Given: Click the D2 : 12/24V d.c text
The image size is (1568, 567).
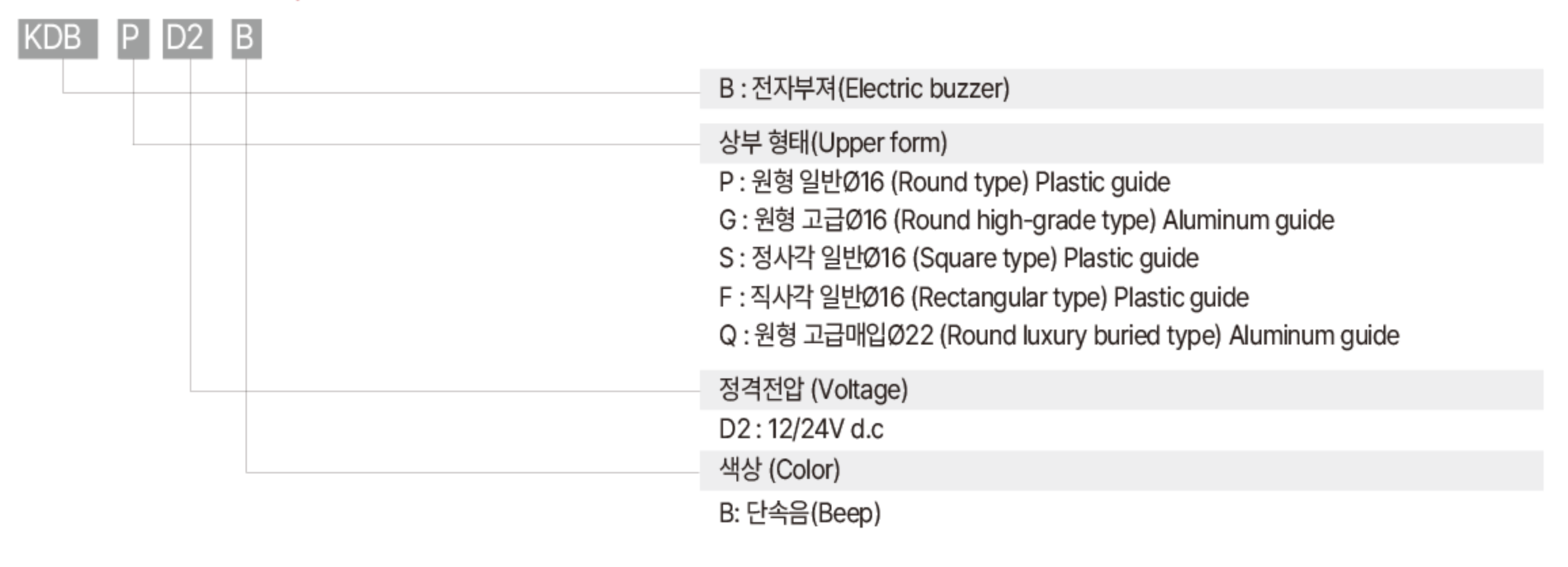Looking at the screenshot, I should pyautogui.click(x=801, y=429).
